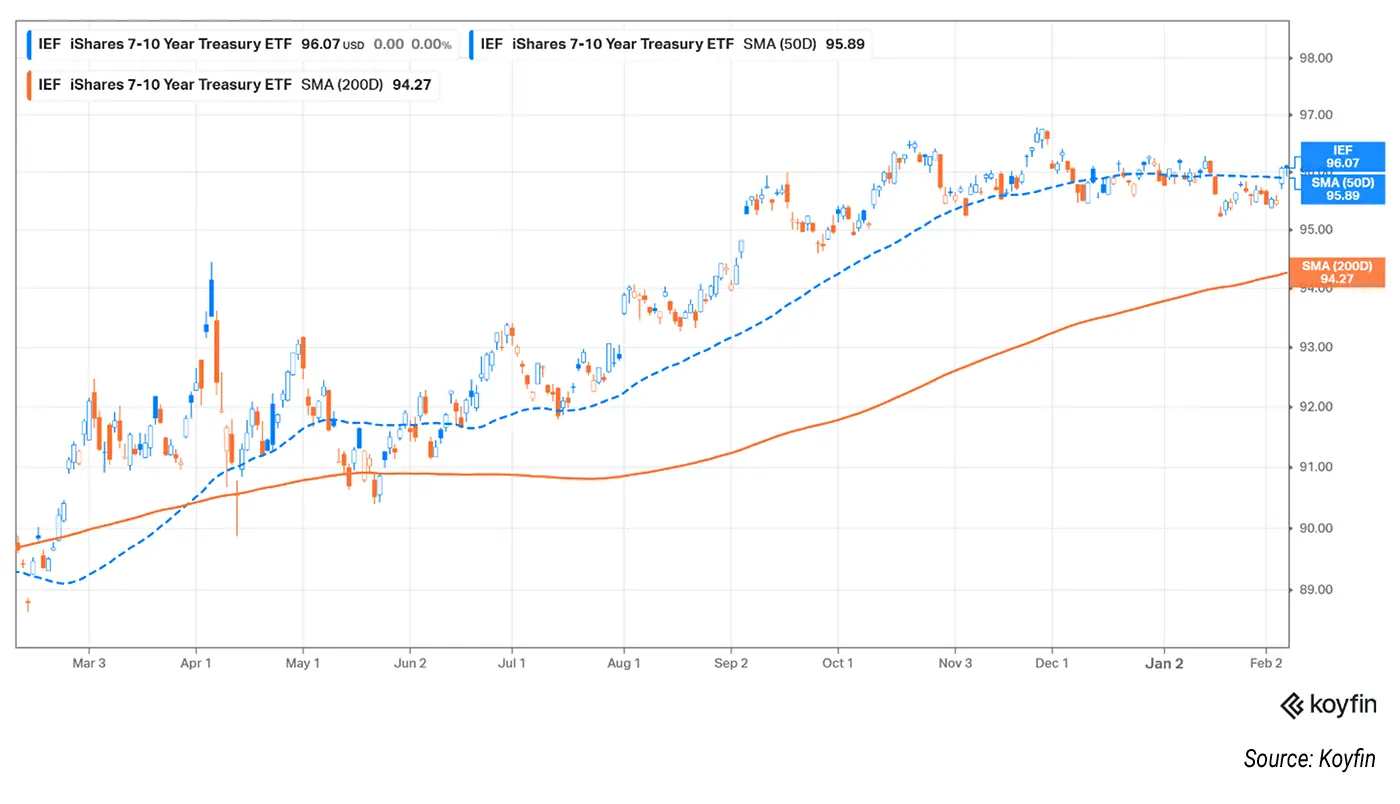Click the tall blue candlestick spike in early April

212,296
